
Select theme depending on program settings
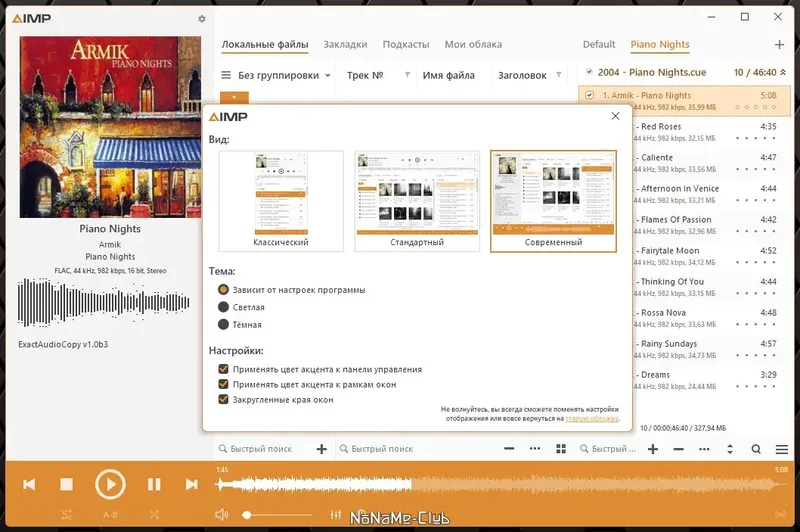coord(291,290)
